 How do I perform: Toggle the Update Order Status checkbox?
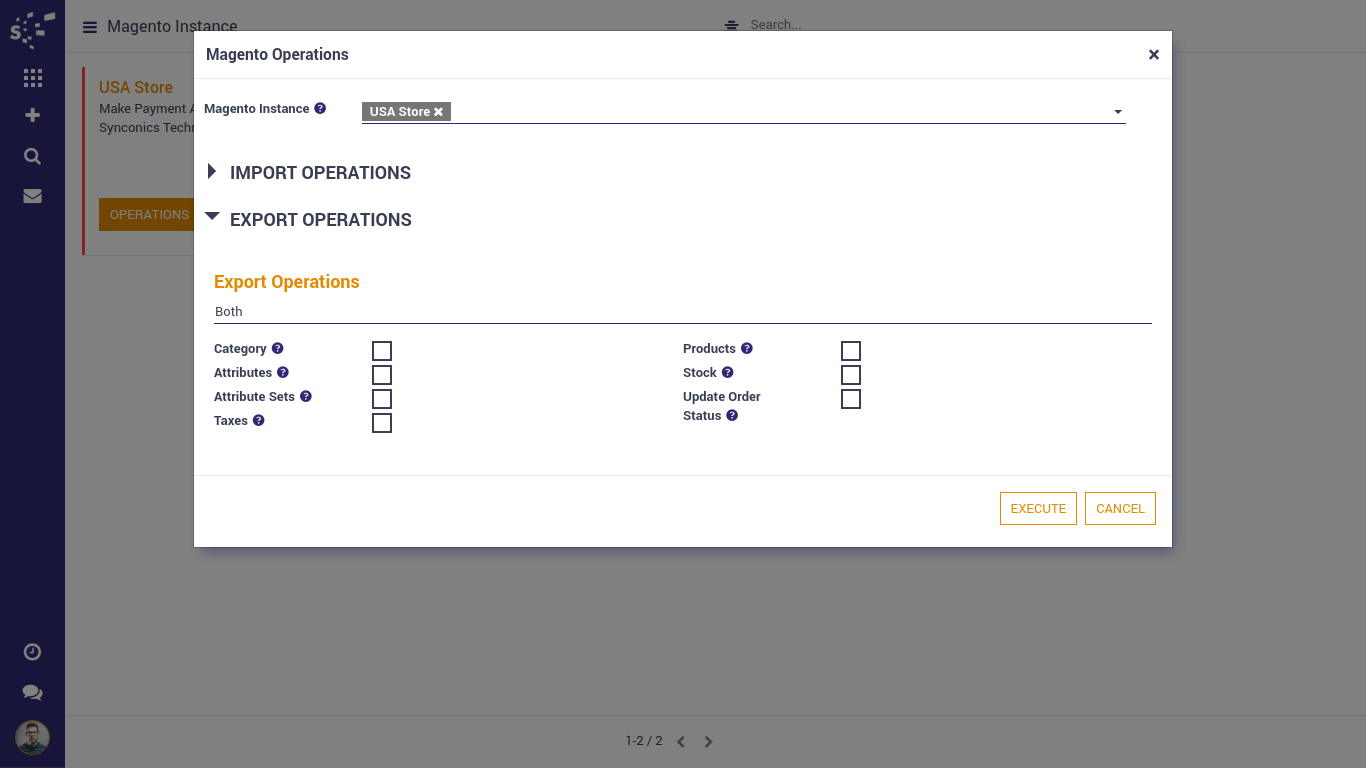pos(851,399)
